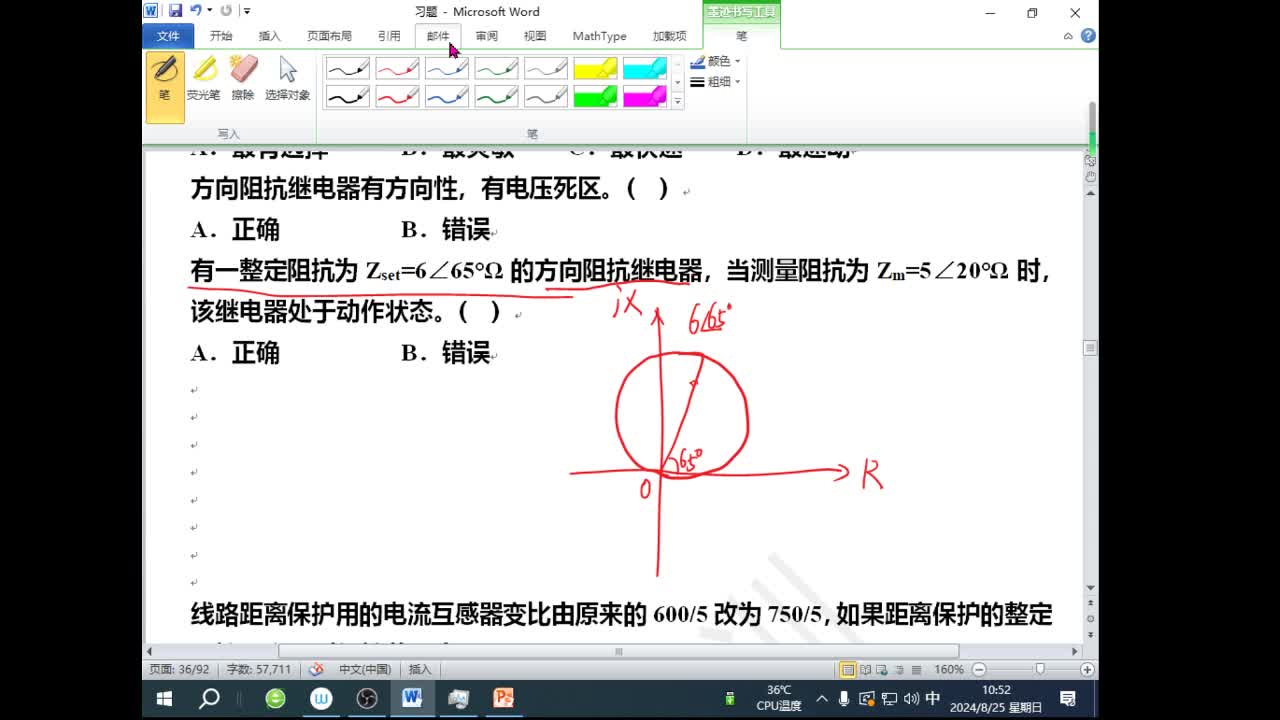Choose the cyan highlighter swatch
Image resolution: width=1280 pixels, height=720 pixels.
coord(645,69)
